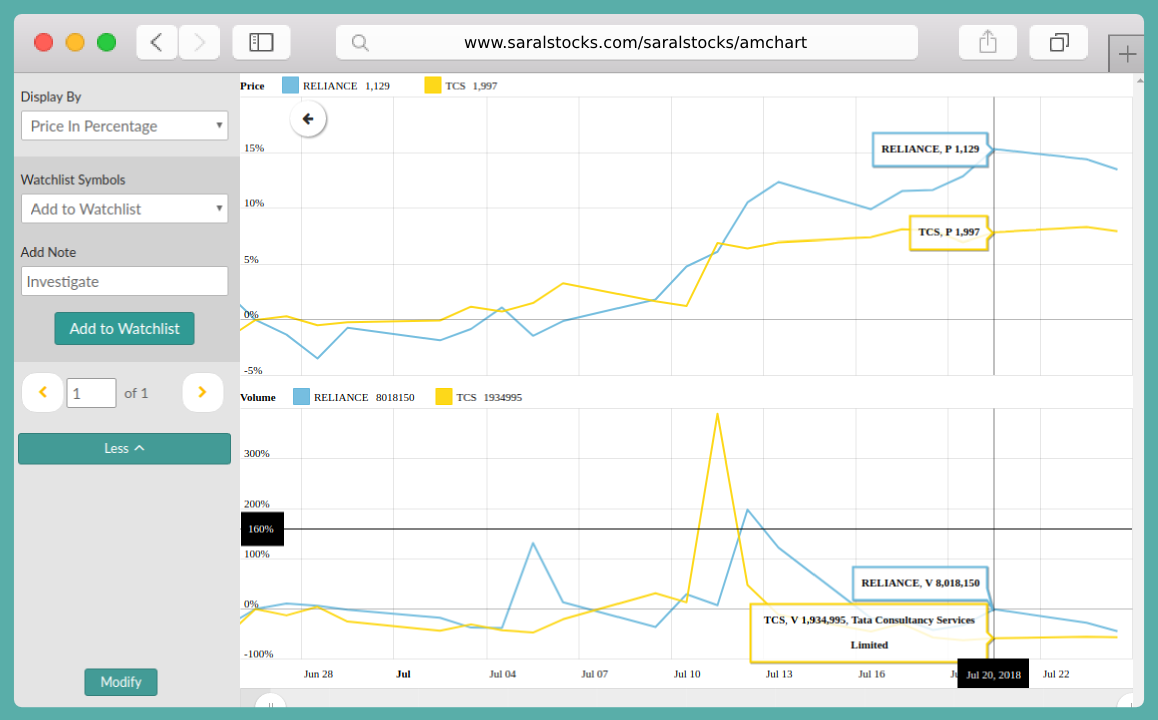Click the round chart back arrow button
The height and width of the screenshot is (720, 1158).
(308, 119)
